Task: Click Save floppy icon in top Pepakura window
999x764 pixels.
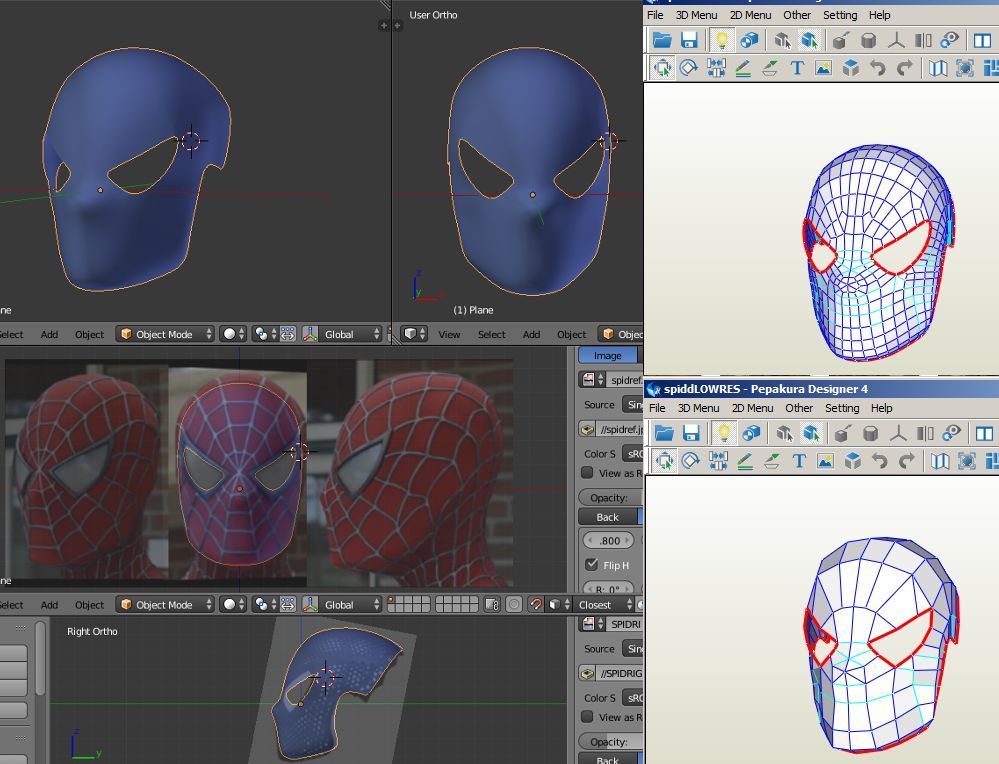Action: [689, 40]
